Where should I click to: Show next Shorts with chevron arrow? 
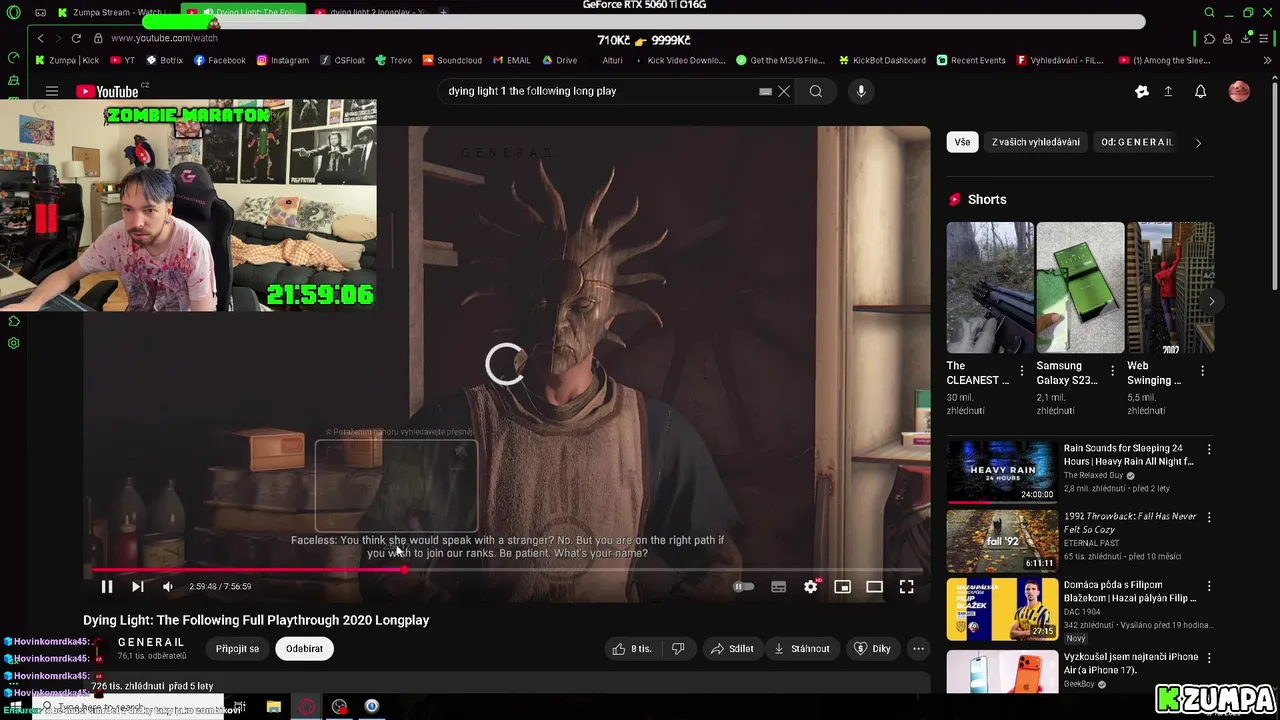click(1211, 301)
